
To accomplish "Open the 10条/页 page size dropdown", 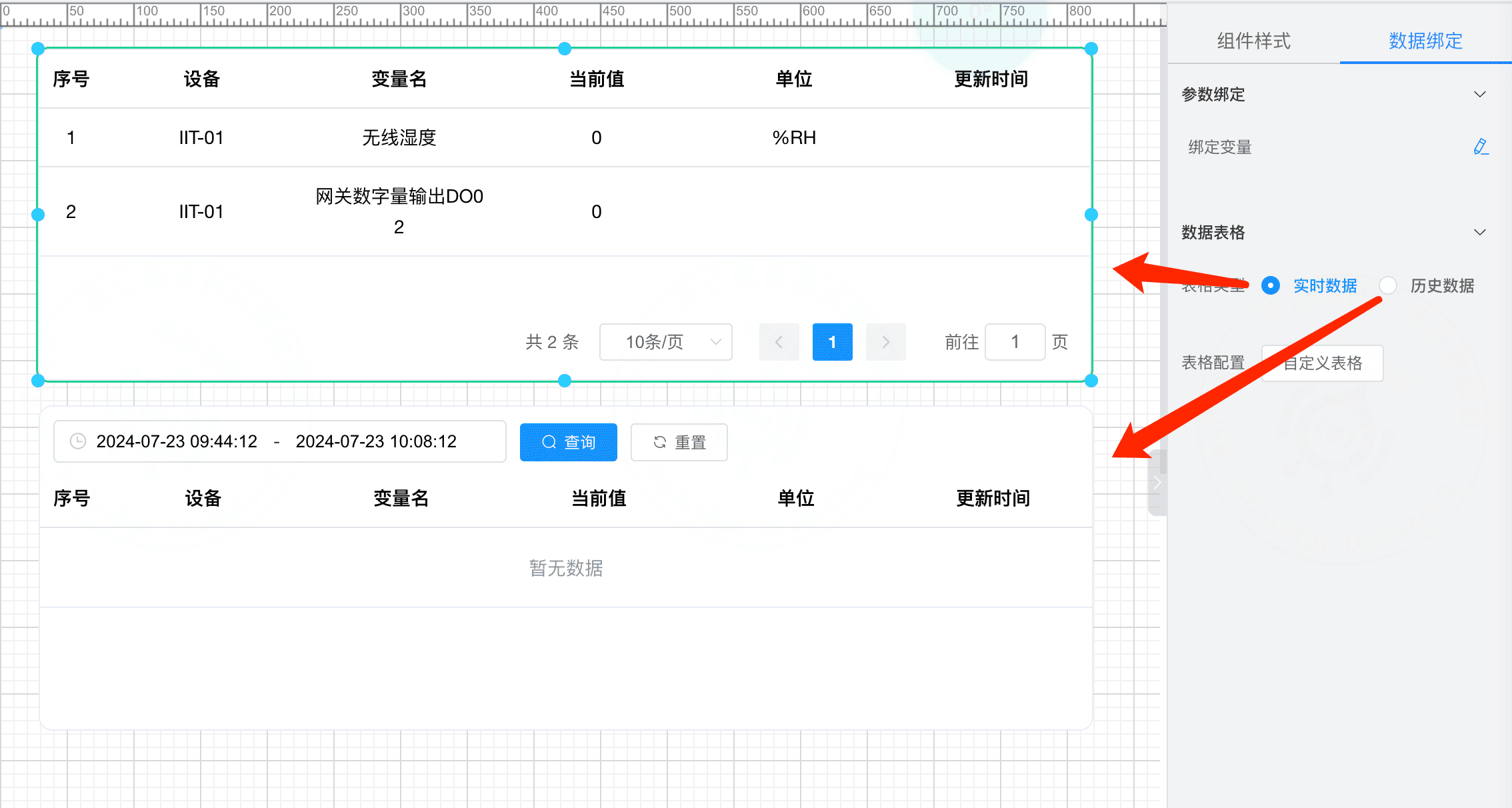I will coord(665,342).
